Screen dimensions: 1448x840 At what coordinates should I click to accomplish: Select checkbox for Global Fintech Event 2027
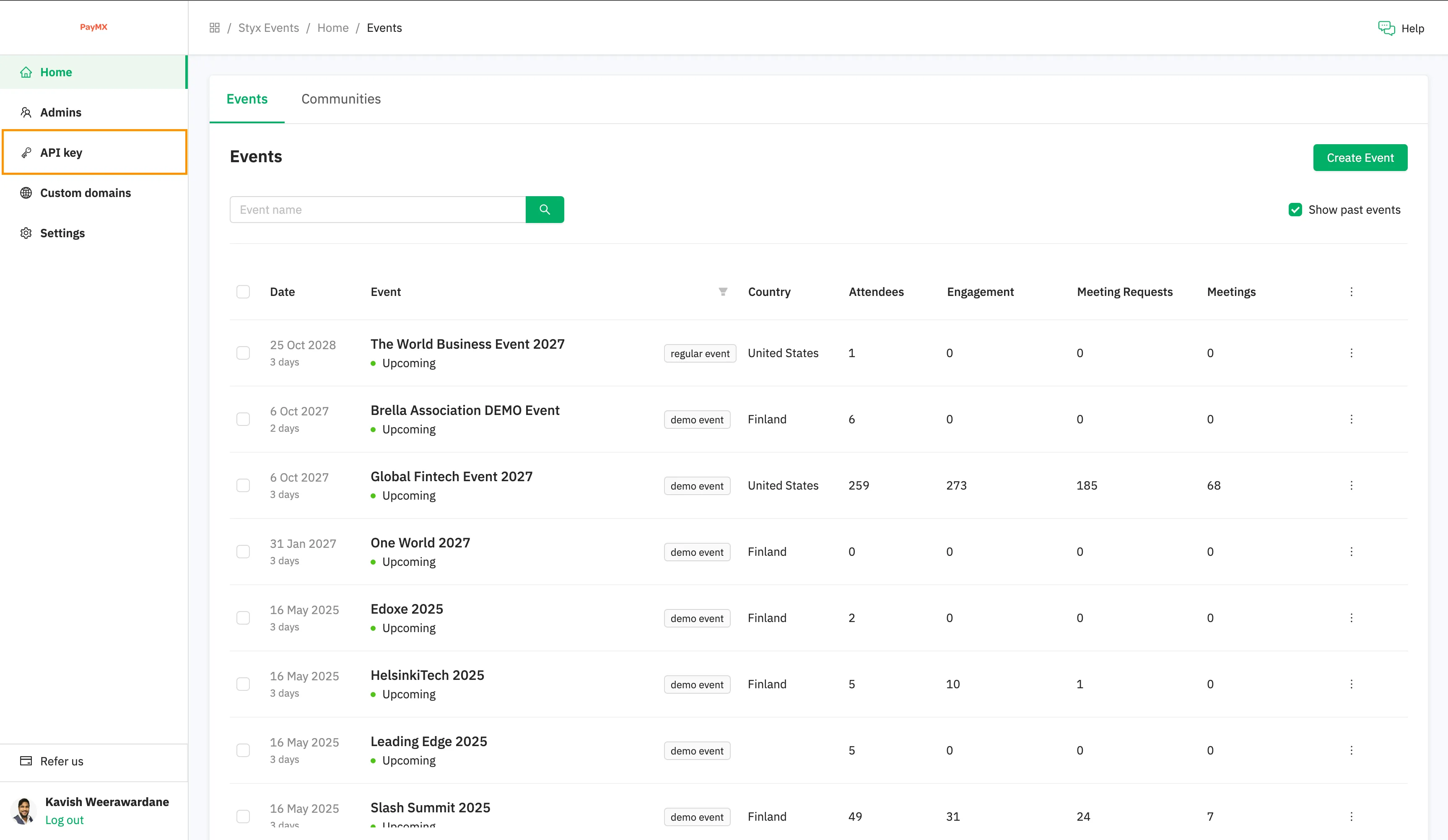click(x=243, y=485)
